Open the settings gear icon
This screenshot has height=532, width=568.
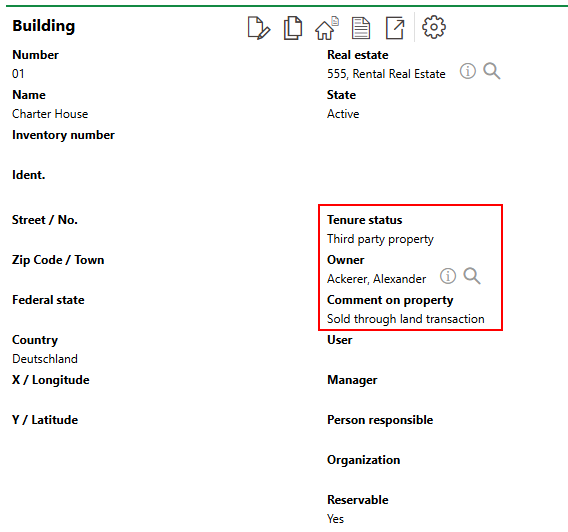(434, 27)
